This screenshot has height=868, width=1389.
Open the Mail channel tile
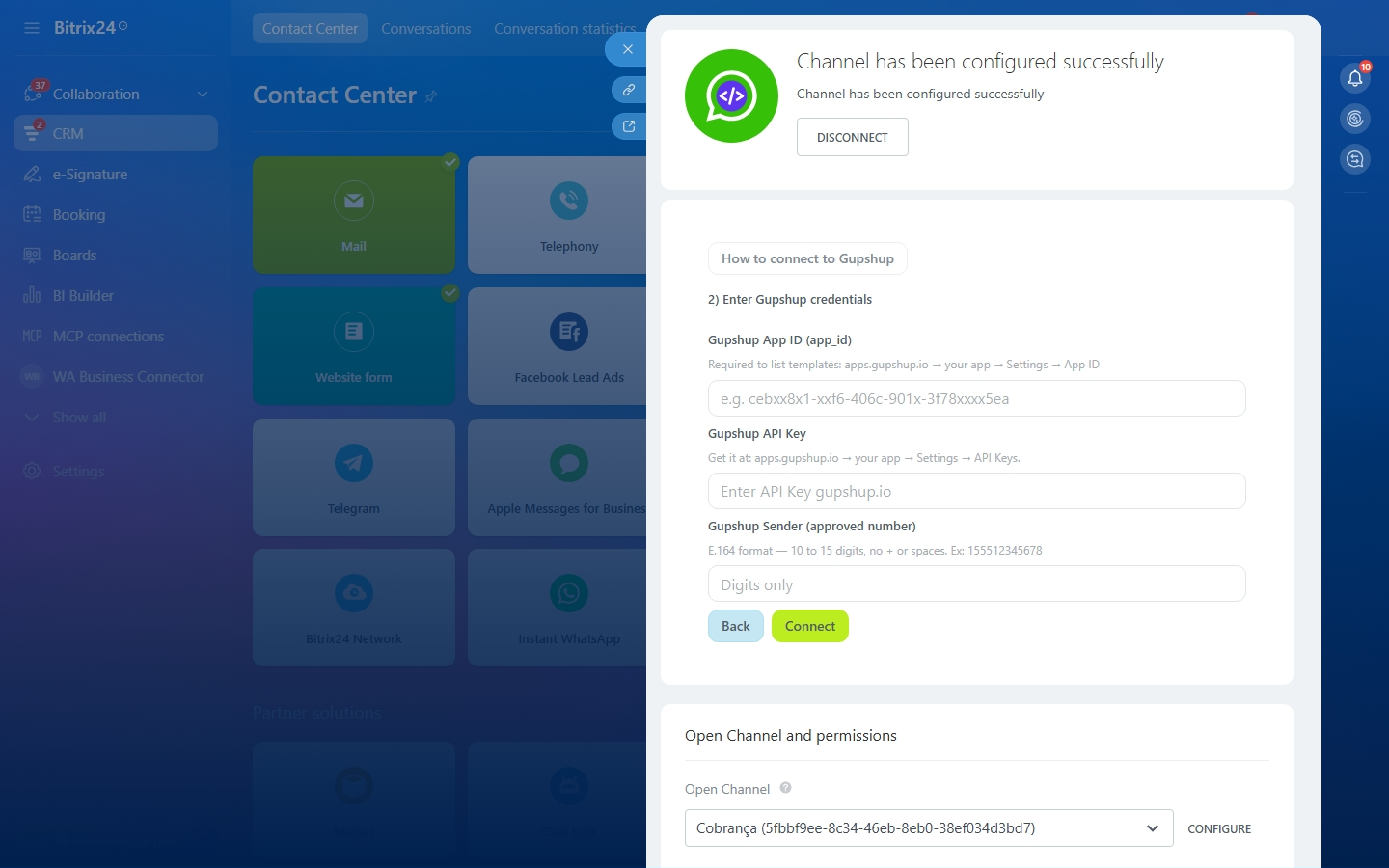pos(353,214)
